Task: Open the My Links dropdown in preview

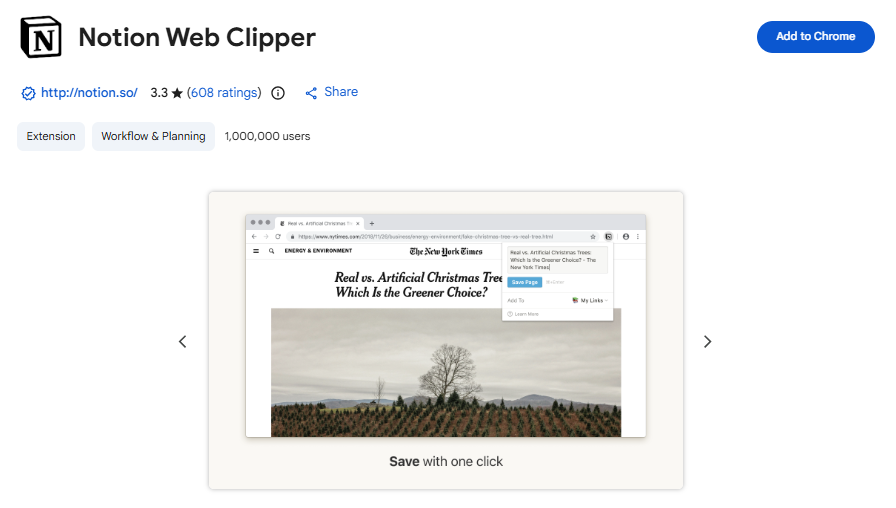Action: click(x=590, y=301)
